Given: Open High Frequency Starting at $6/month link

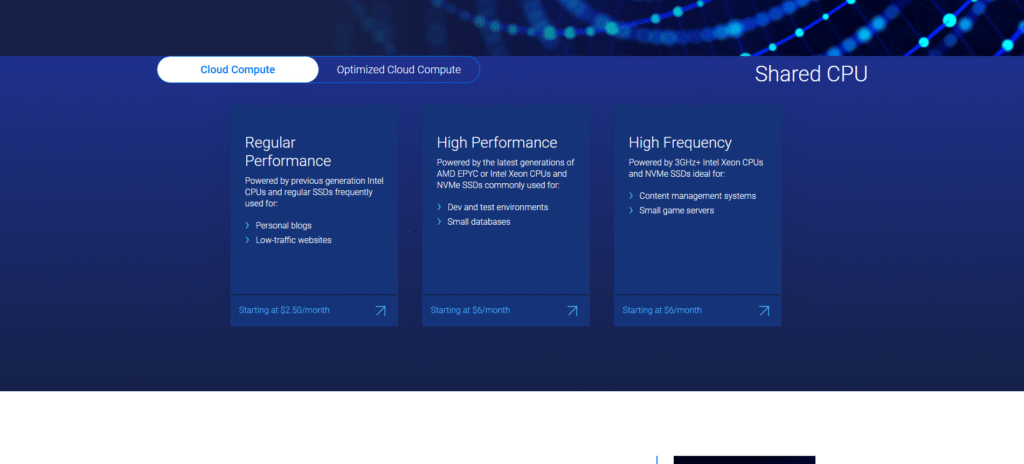Looking at the screenshot, I should [x=662, y=310].
